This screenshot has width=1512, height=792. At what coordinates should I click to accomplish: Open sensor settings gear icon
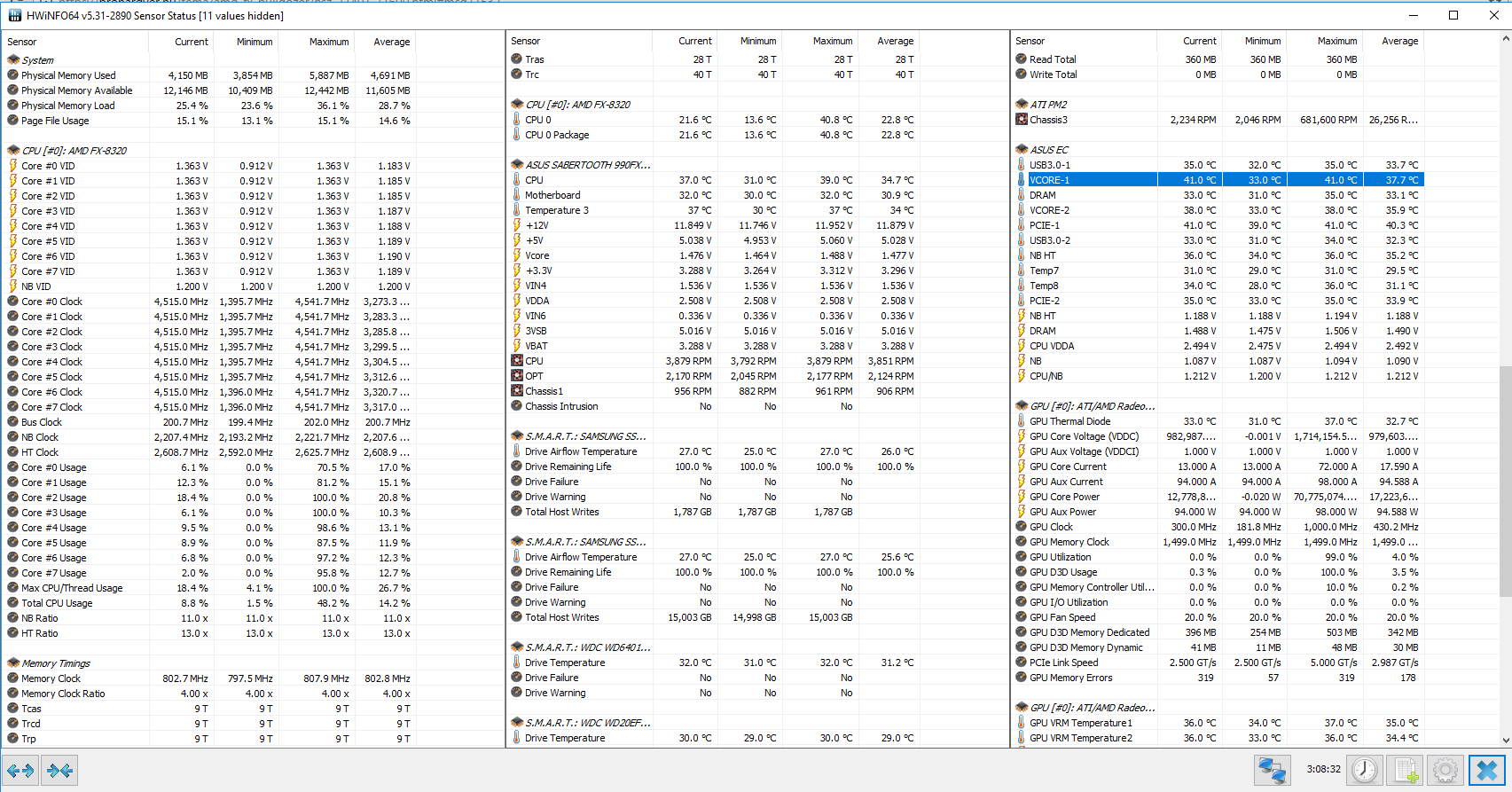click(1445, 770)
